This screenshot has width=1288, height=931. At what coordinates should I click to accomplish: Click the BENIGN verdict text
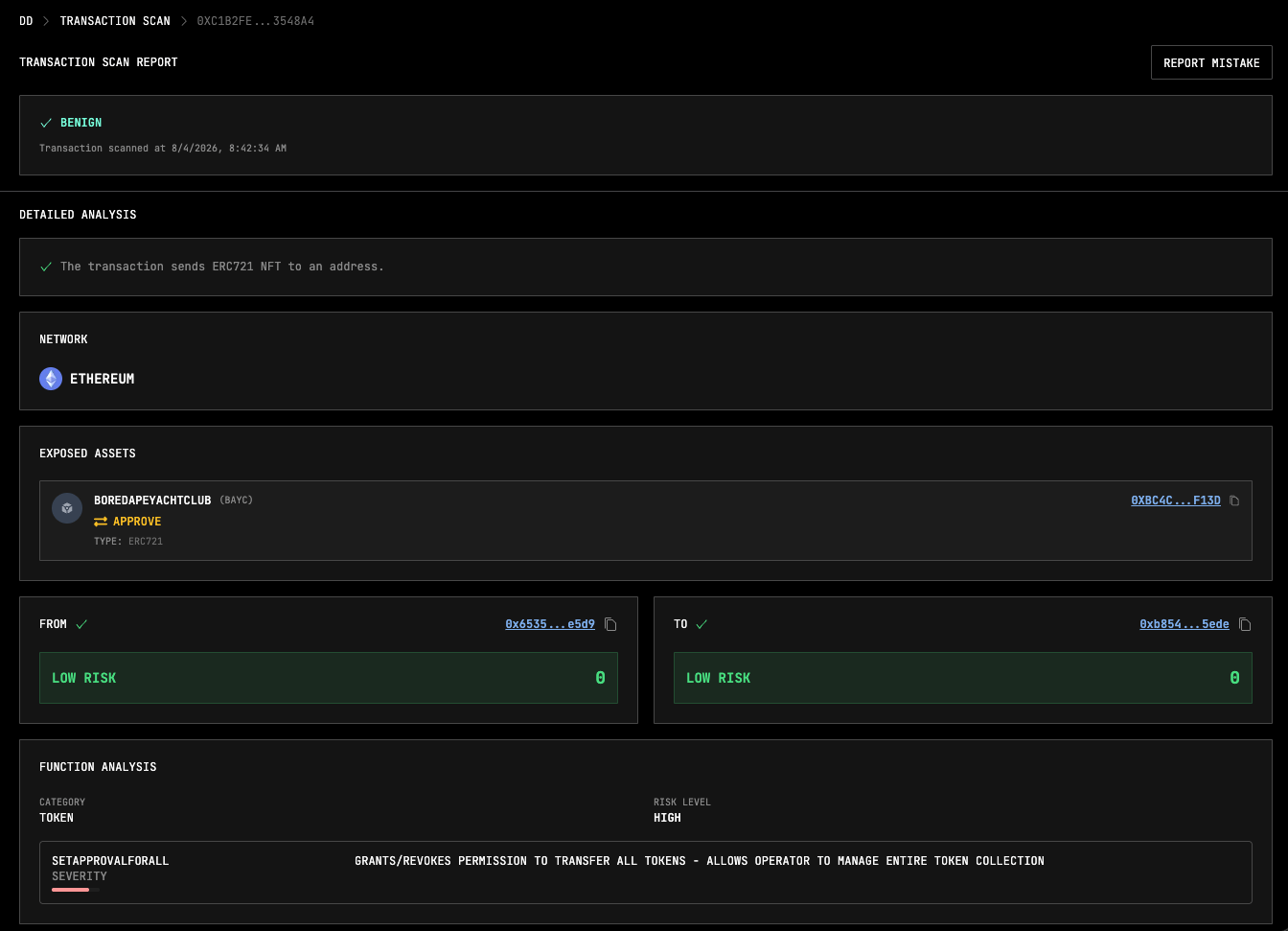80,123
